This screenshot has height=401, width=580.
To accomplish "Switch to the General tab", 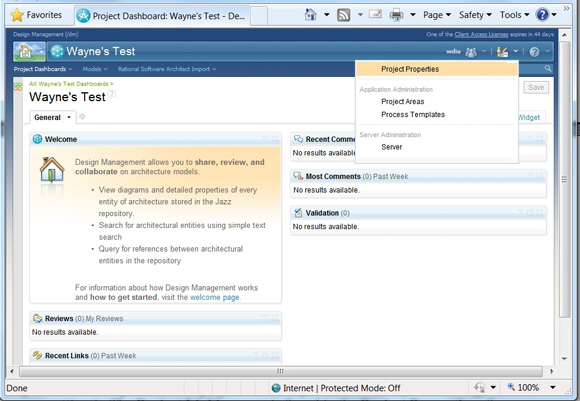I will tap(47, 117).
